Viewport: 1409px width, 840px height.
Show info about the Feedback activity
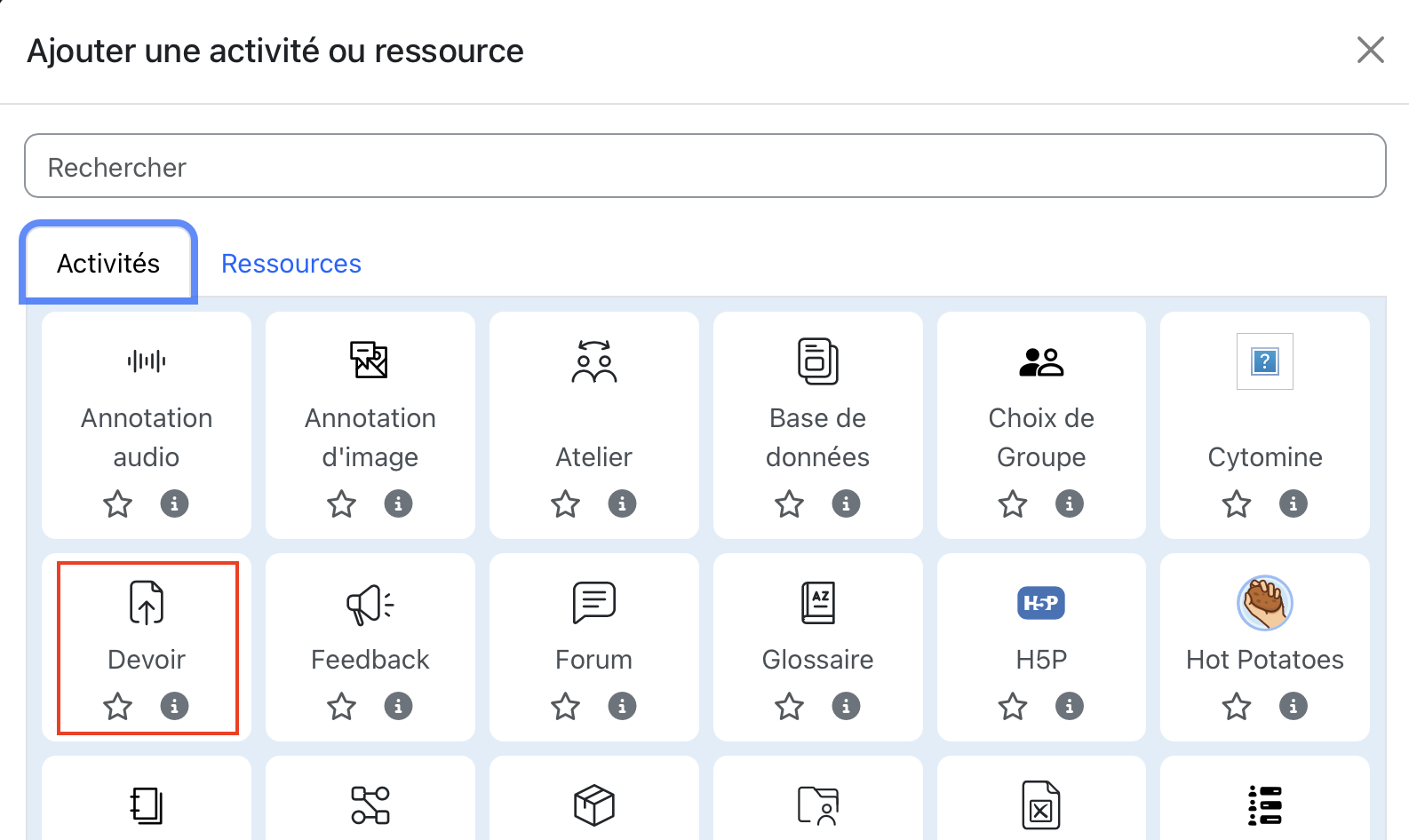pos(398,707)
